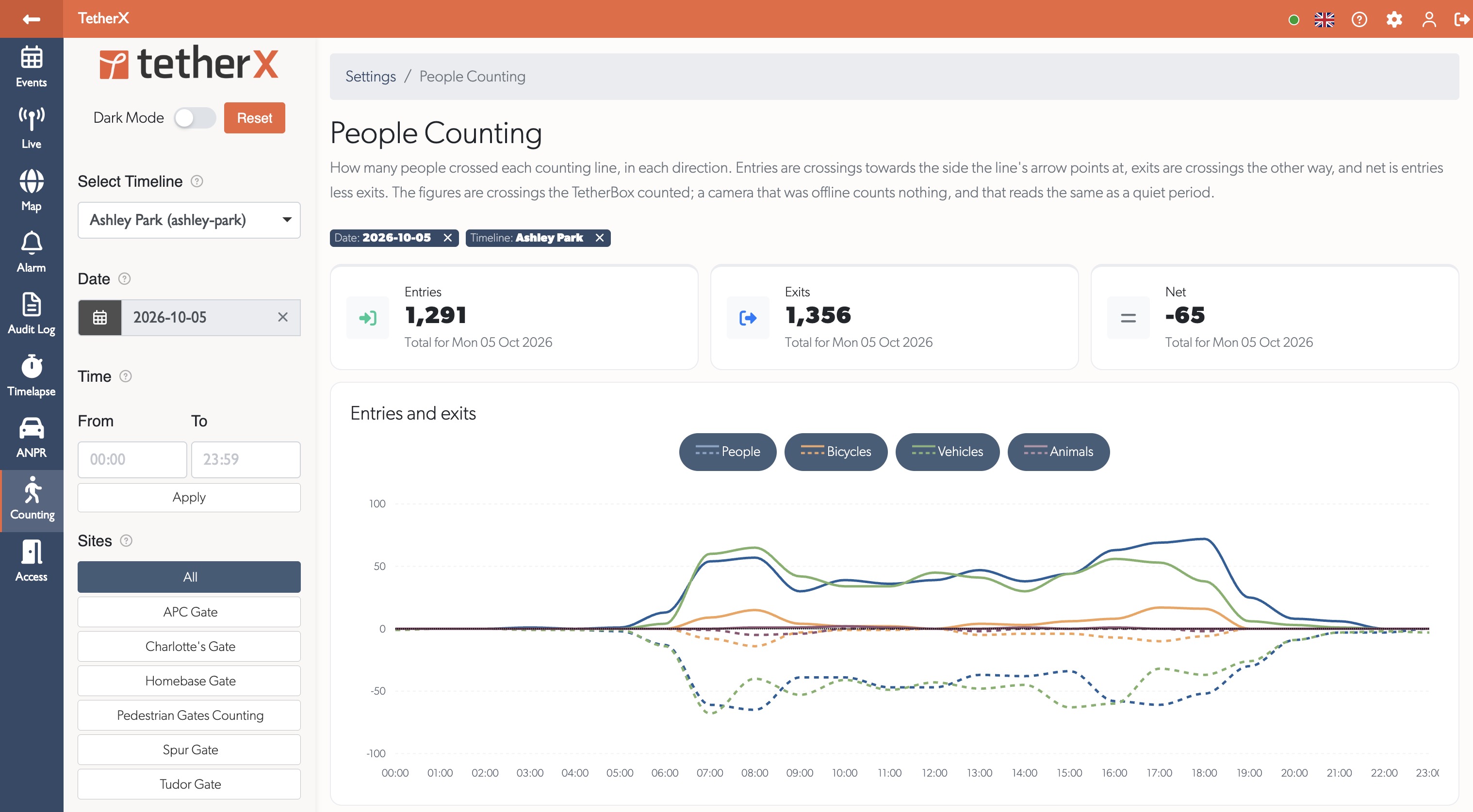Open the Events section
Image resolution: width=1473 pixels, height=812 pixels.
pyautogui.click(x=32, y=67)
